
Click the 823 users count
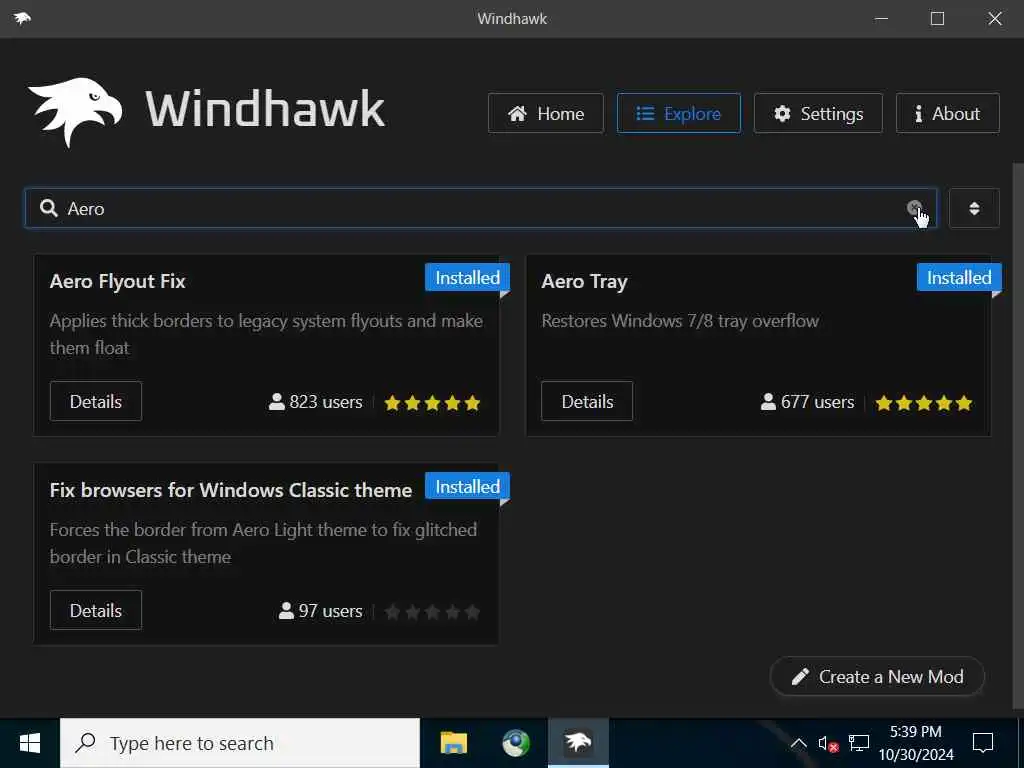[315, 402]
